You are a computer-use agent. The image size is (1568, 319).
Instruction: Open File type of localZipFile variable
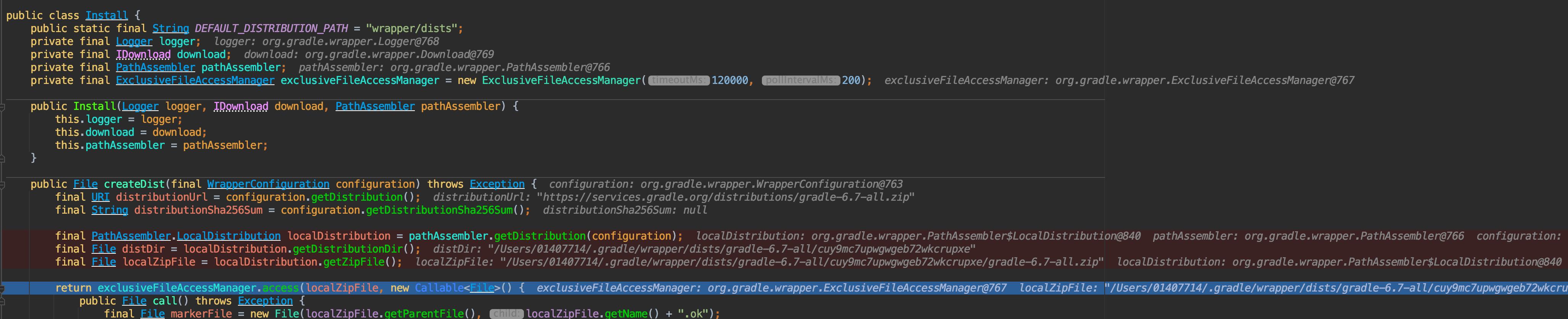click(x=103, y=262)
